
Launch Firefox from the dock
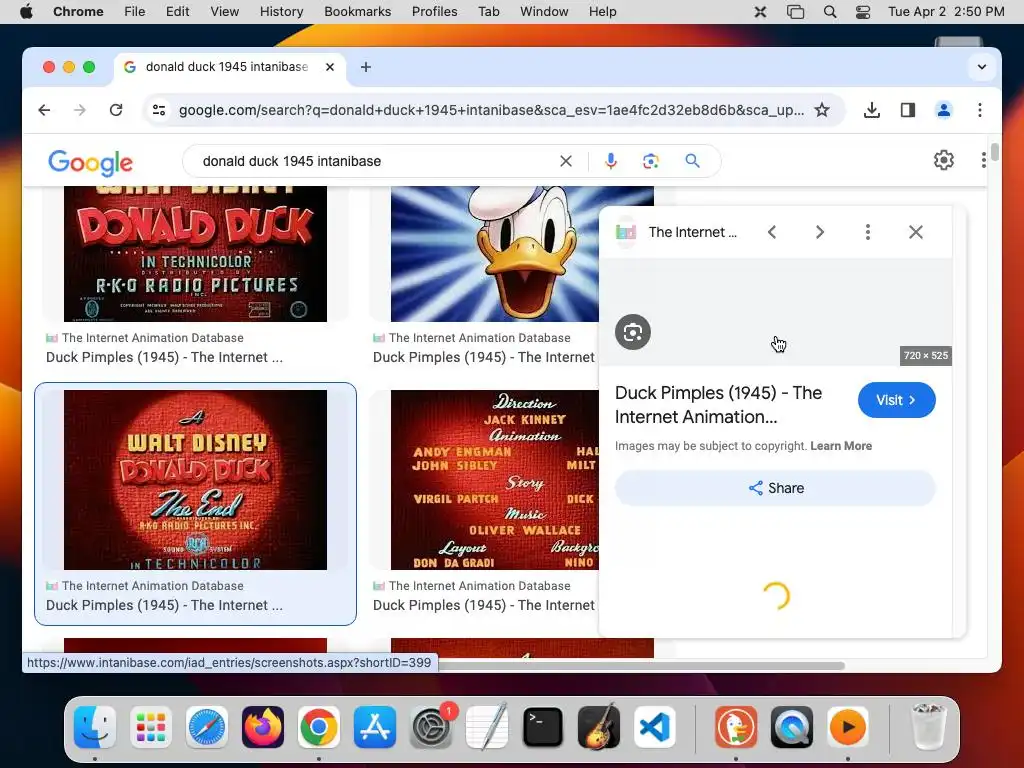pos(263,727)
